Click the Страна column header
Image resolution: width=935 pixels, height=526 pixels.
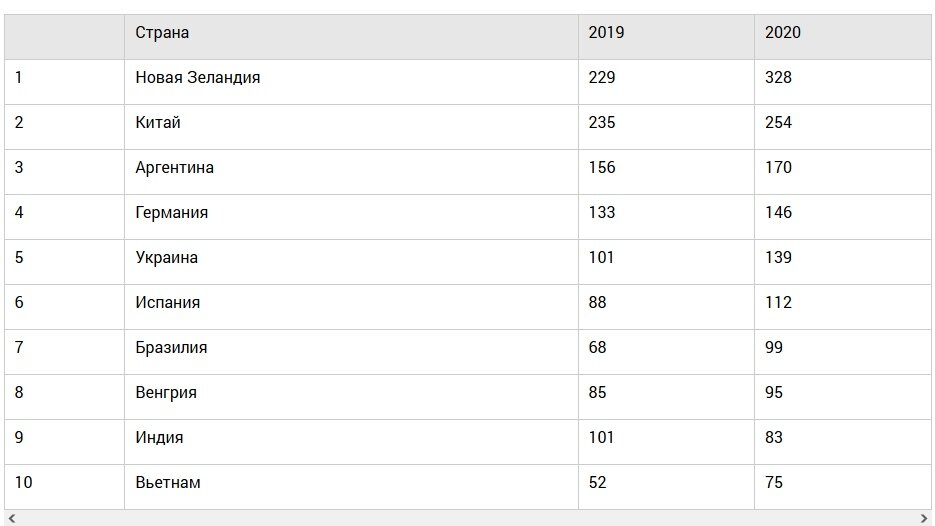coord(162,33)
